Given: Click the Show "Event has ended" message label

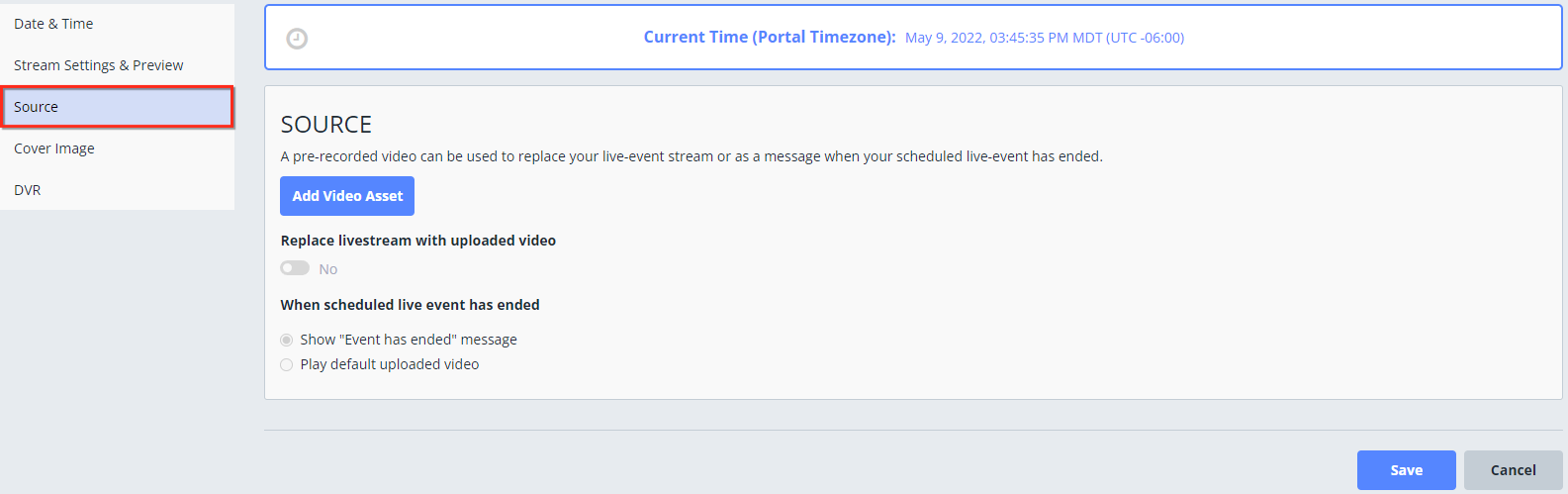Looking at the screenshot, I should point(409,340).
